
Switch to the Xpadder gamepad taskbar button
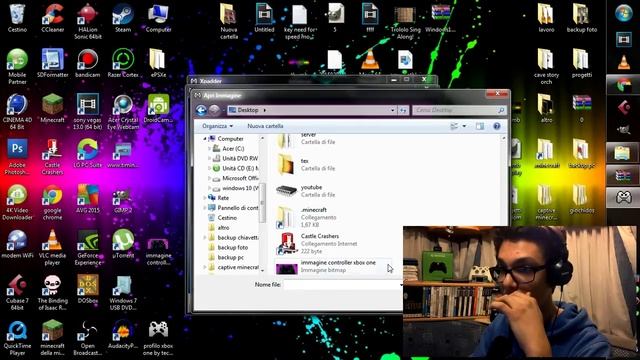pyautogui.click(x=623, y=198)
